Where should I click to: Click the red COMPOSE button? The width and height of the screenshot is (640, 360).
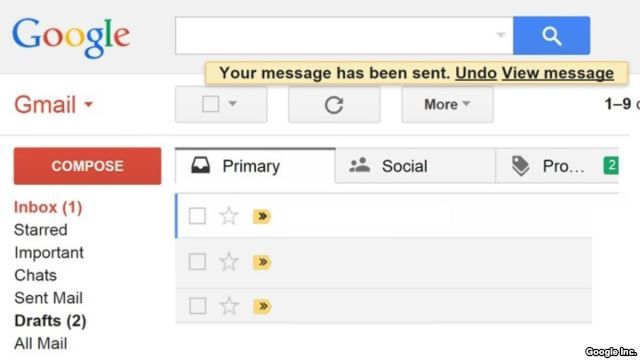(87, 166)
